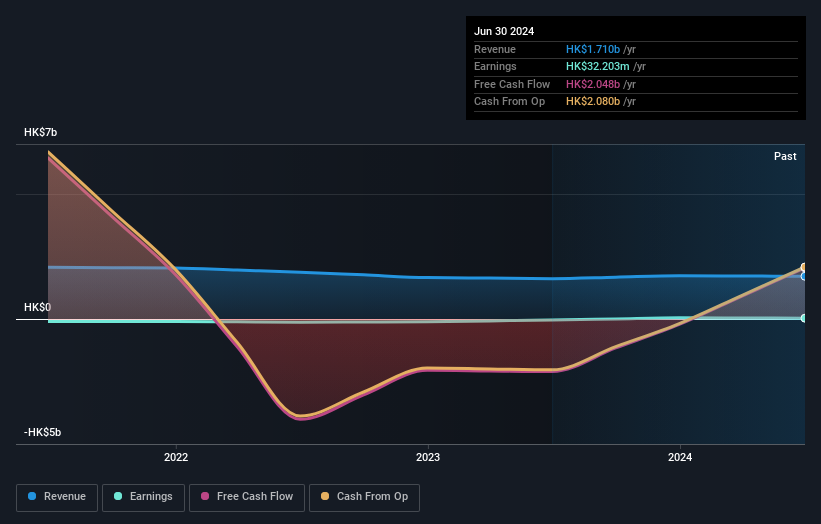Viewport: 821px width, 524px height.
Task: Click the blue Revenue legend dot
Action: tap(32, 496)
